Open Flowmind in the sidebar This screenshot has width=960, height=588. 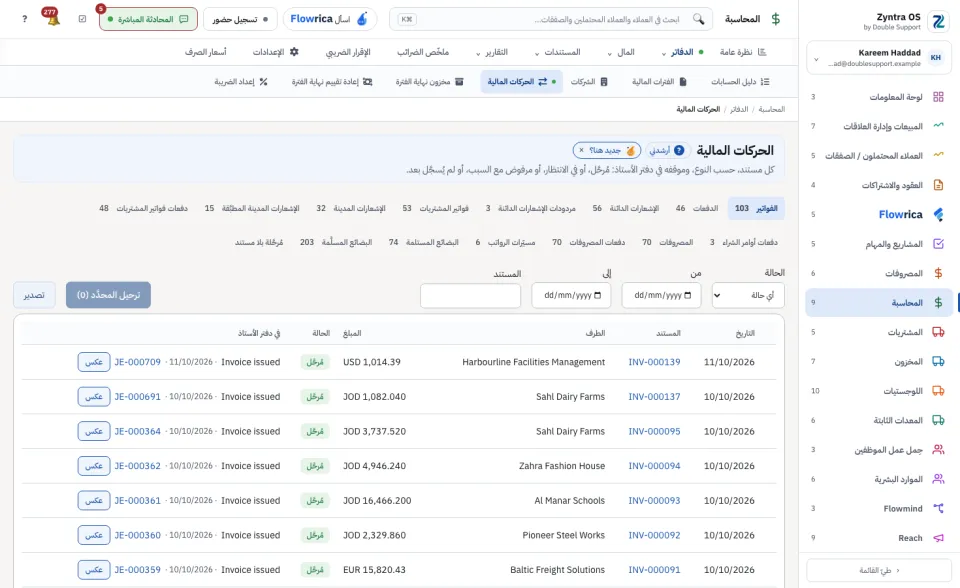879,508
